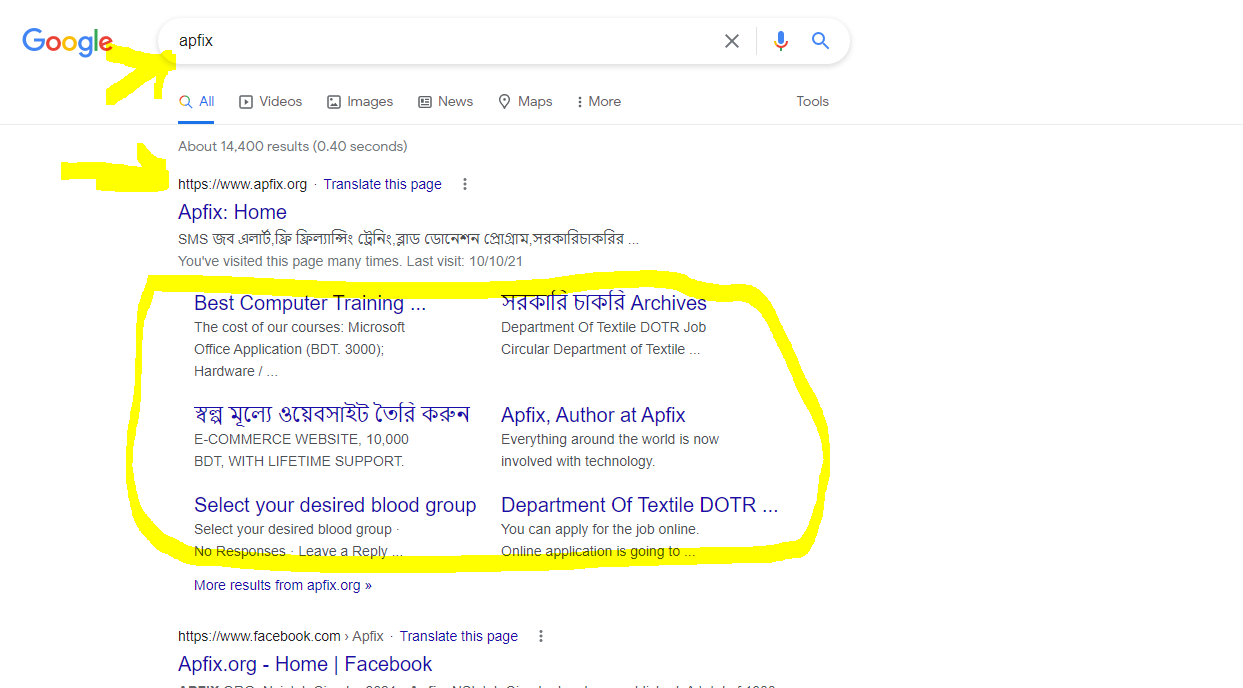Switch to the Videos tab
Viewport: 1243px width, 688px height.
click(x=270, y=101)
